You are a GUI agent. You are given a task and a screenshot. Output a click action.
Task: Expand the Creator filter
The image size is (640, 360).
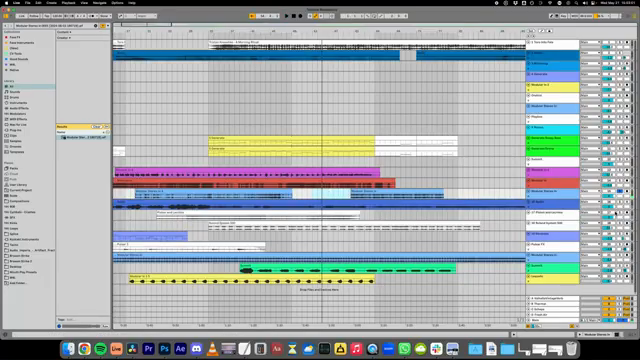click(64, 38)
